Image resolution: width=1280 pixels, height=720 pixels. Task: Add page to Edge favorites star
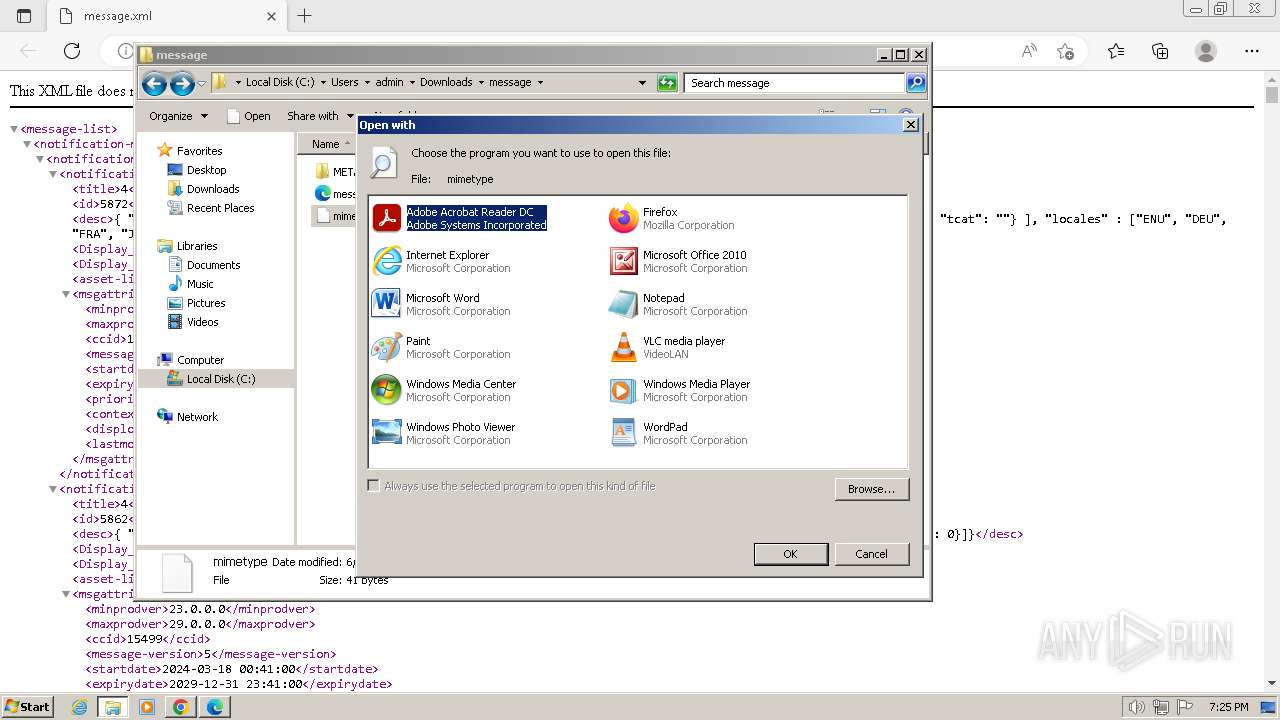point(1066,51)
